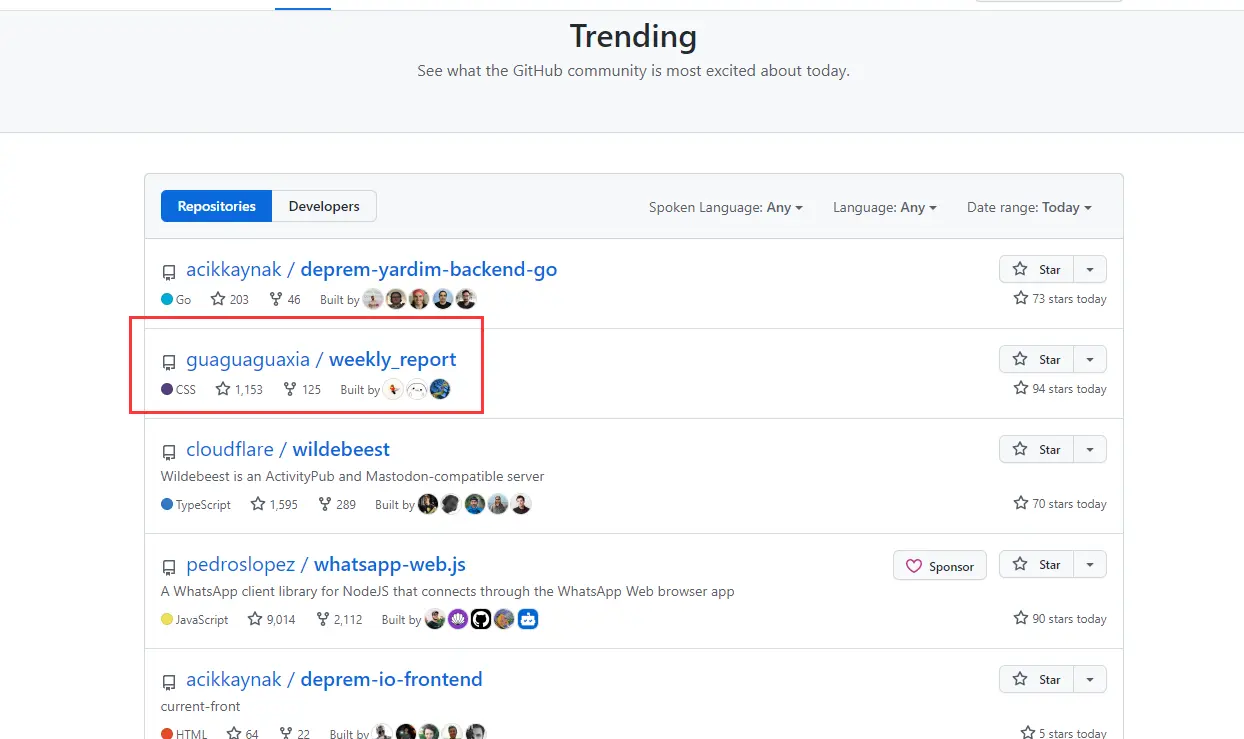Open last contributor avatar of wildebeest
1244x739 pixels.
point(521,504)
